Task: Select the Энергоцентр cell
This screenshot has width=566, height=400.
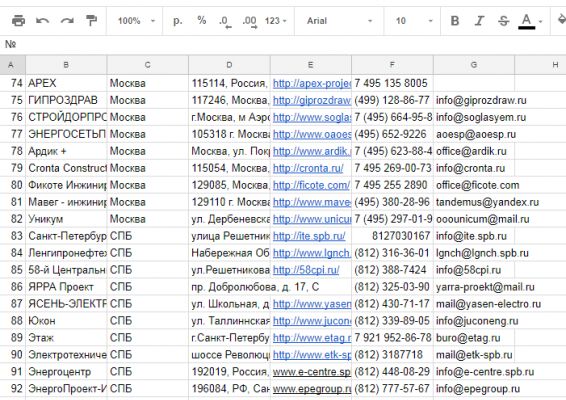Action: [66, 372]
